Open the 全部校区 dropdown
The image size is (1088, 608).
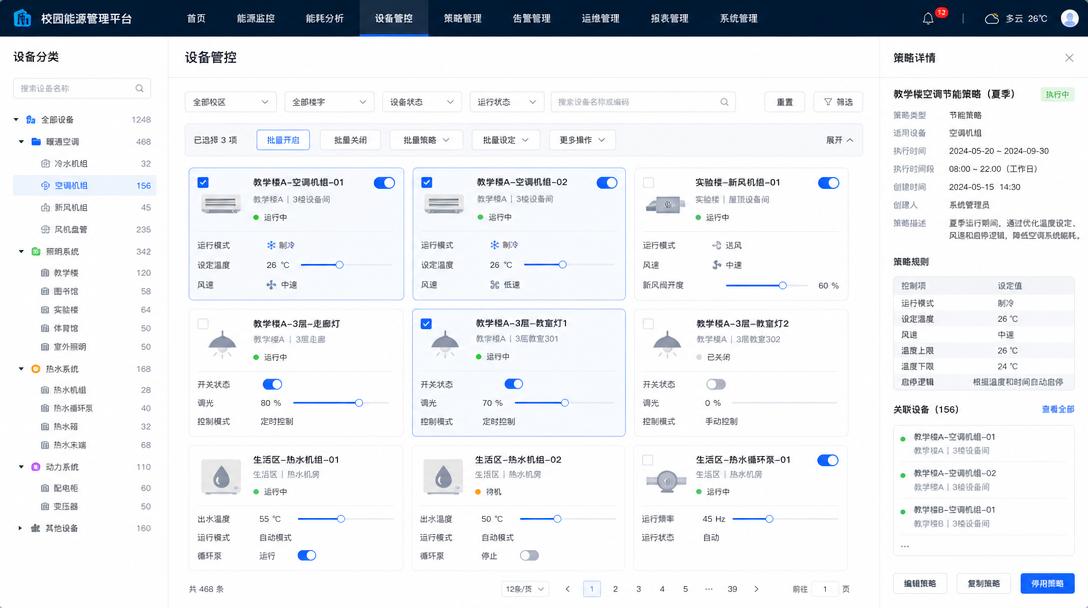coord(230,102)
